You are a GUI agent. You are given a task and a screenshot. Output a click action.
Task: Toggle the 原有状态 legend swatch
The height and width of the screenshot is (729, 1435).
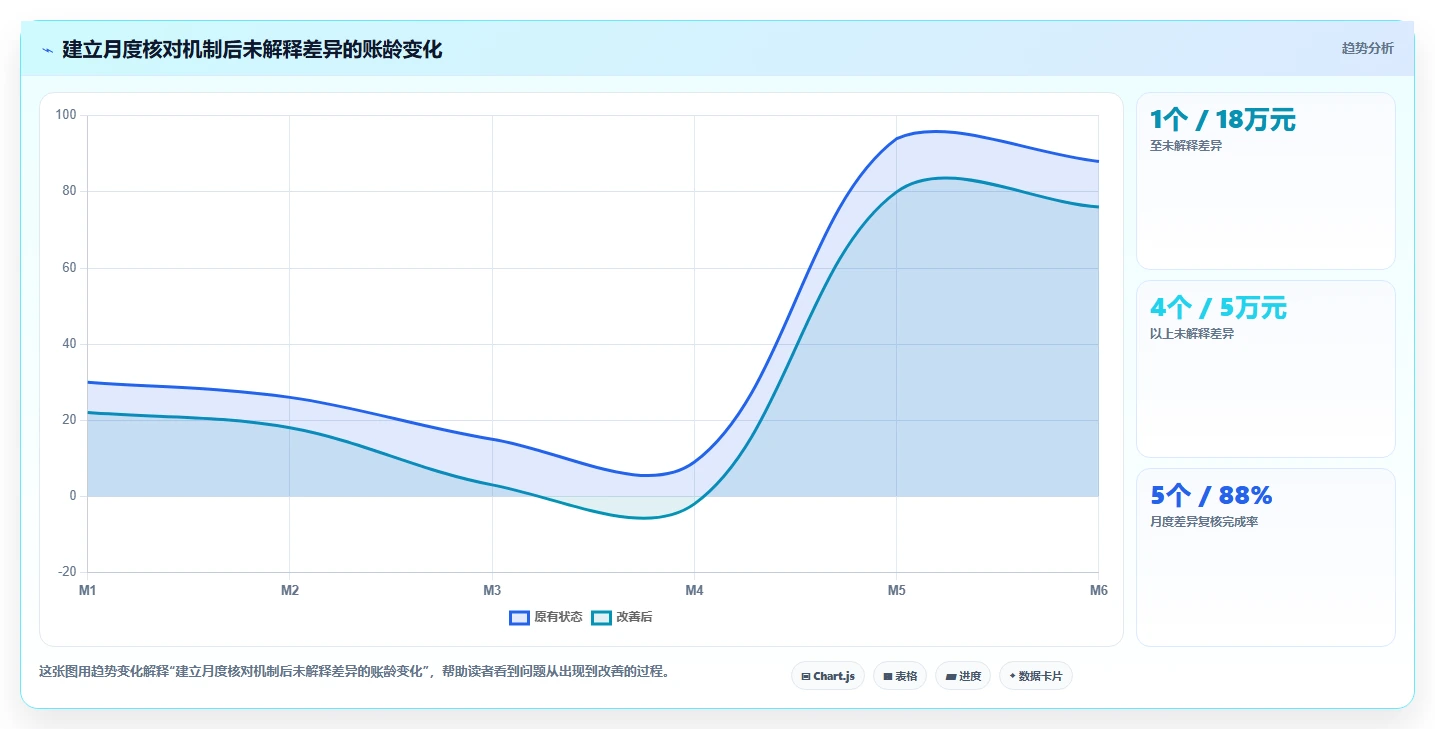coord(519,618)
